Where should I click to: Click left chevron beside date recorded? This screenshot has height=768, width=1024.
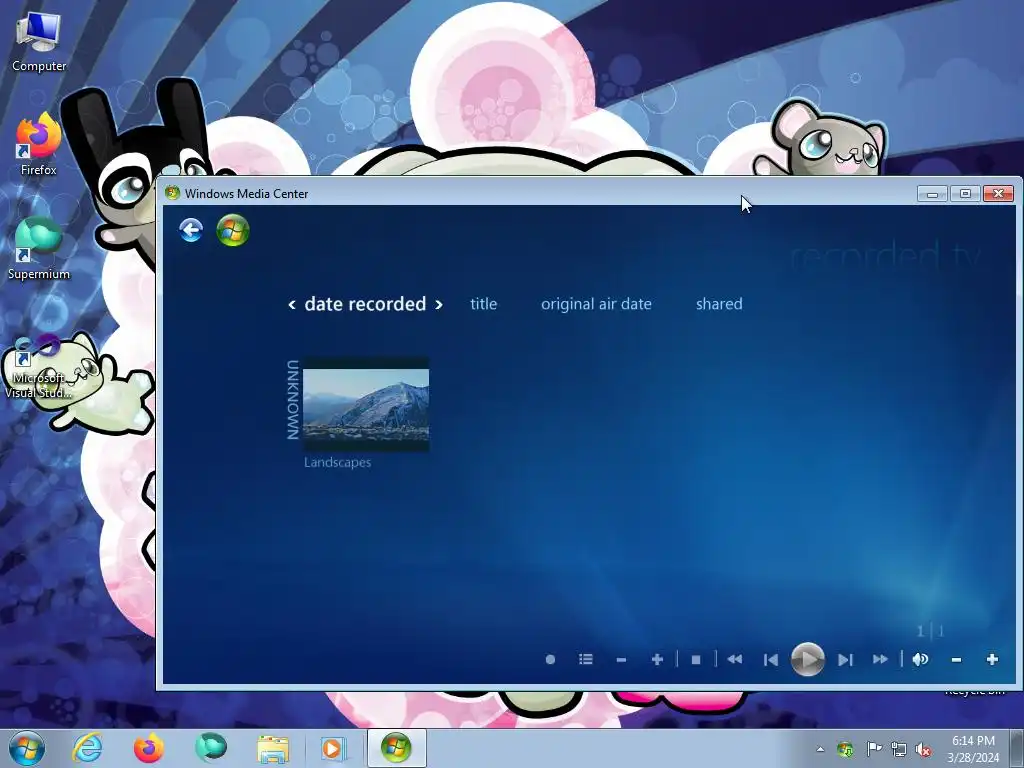pos(292,304)
